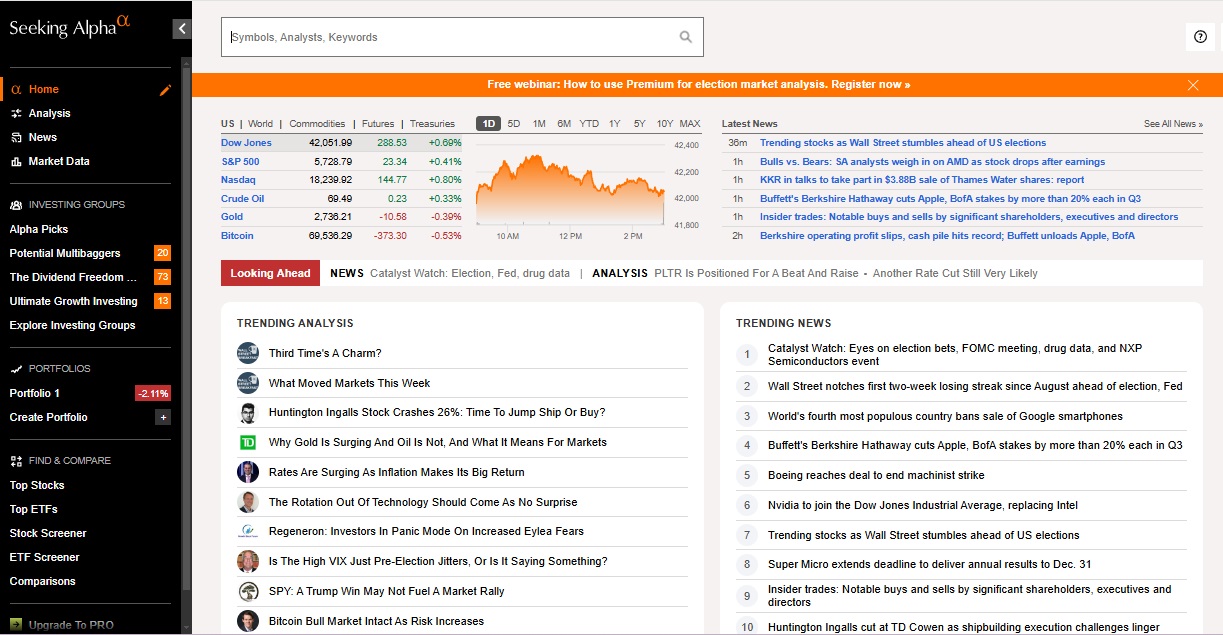Screen dimensions: 1223x635
Task: Expand Create Portfolio with the plus button
Action: tap(163, 417)
